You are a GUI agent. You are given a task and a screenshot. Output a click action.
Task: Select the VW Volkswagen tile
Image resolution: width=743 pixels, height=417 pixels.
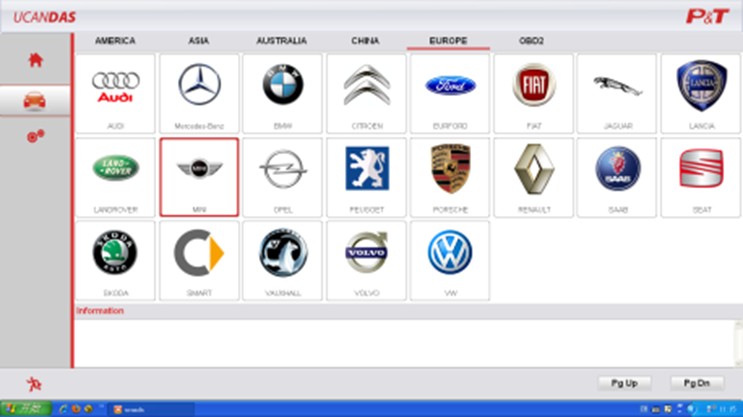tap(450, 261)
